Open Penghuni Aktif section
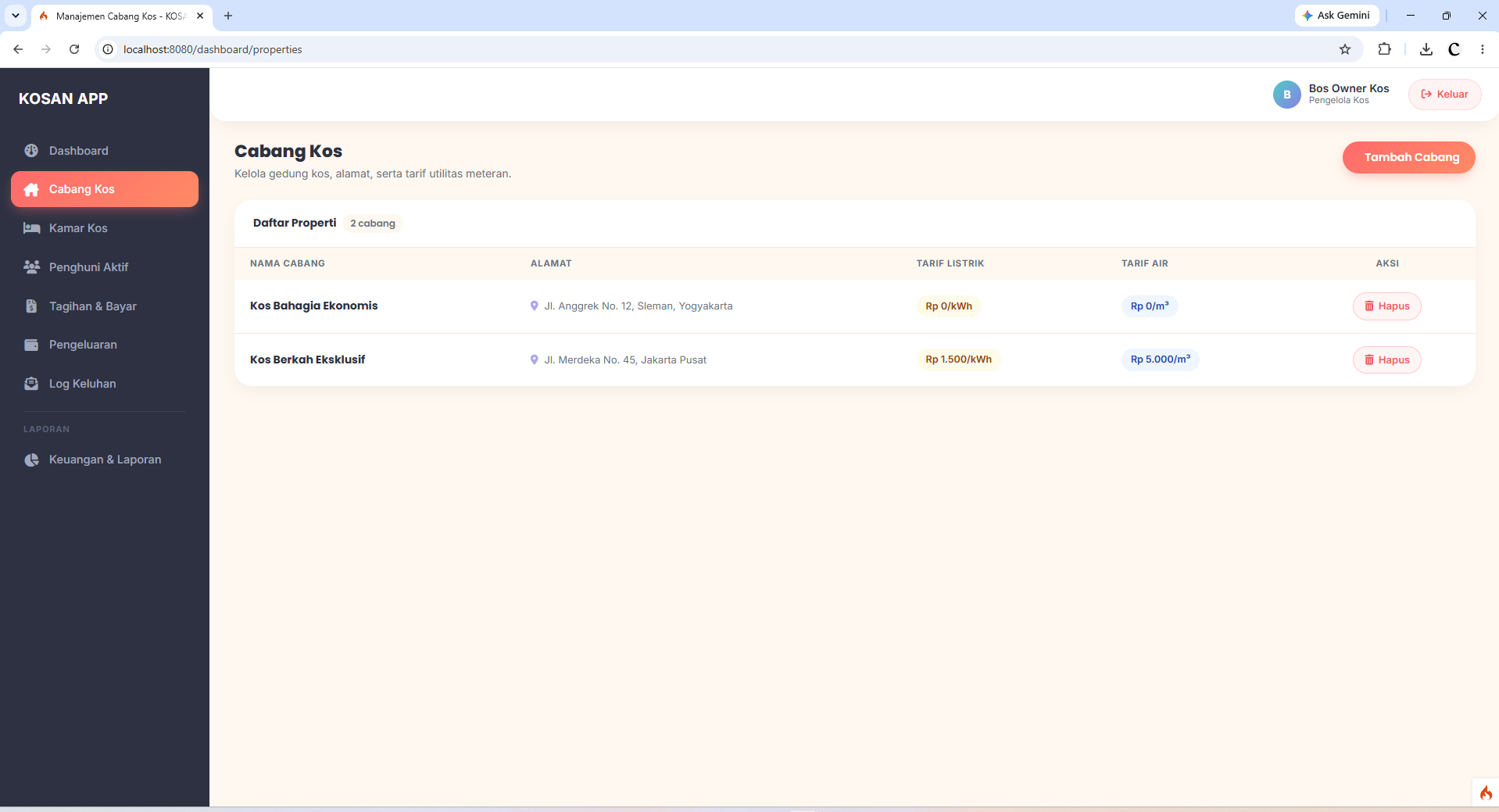Viewport: 1499px width, 812px height. click(x=105, y=267)
